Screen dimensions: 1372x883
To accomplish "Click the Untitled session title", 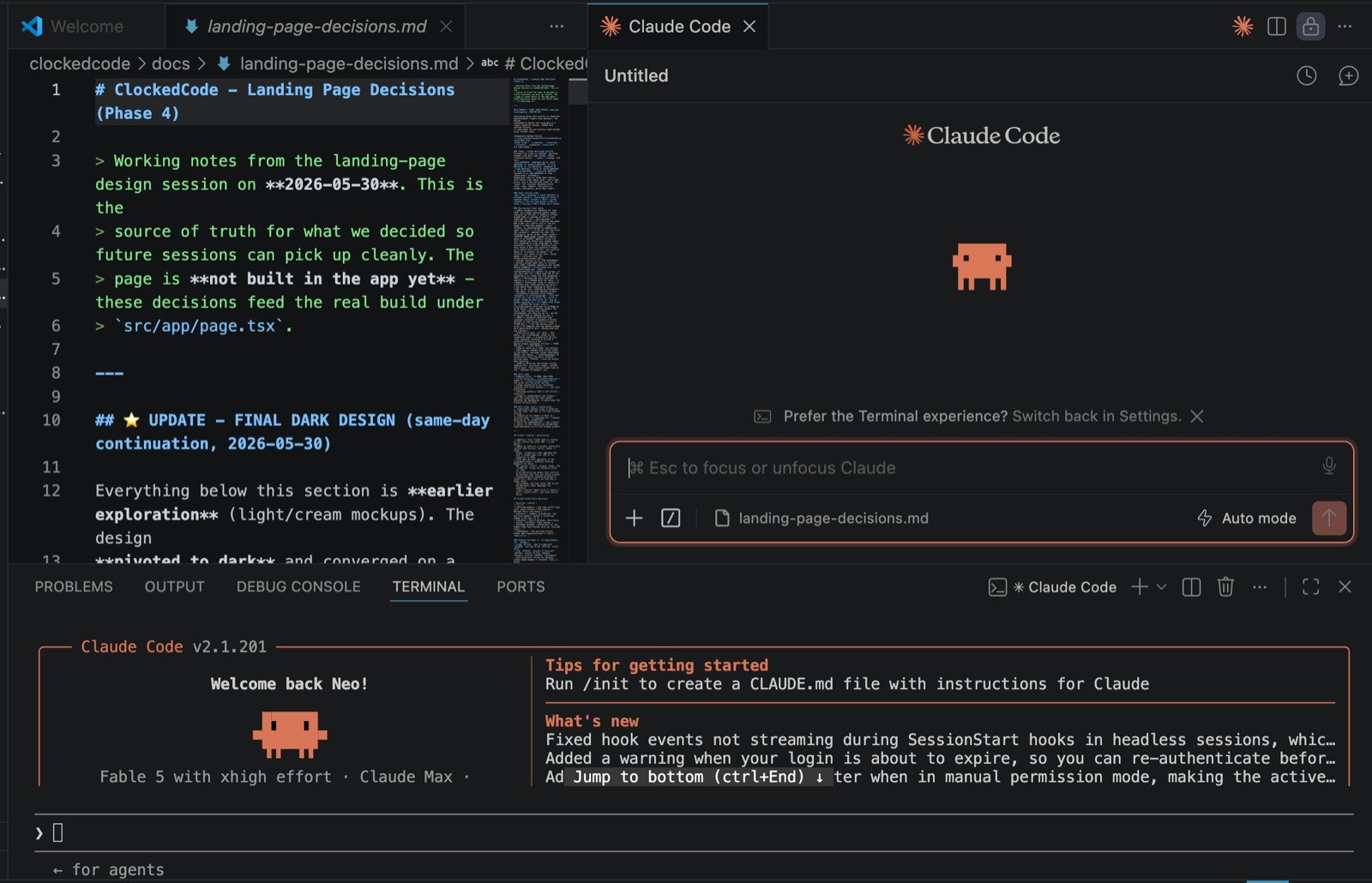I will pos(636,75).
